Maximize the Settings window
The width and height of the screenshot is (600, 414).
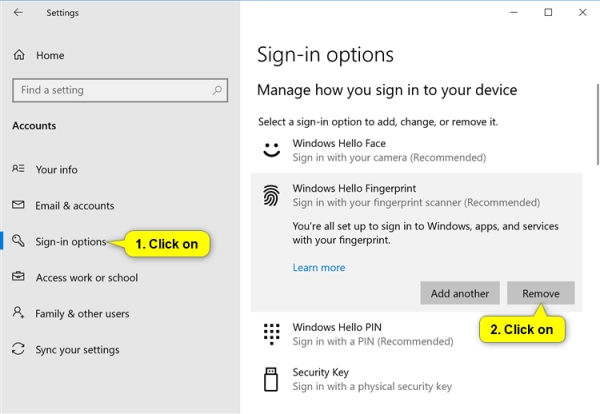548,13
